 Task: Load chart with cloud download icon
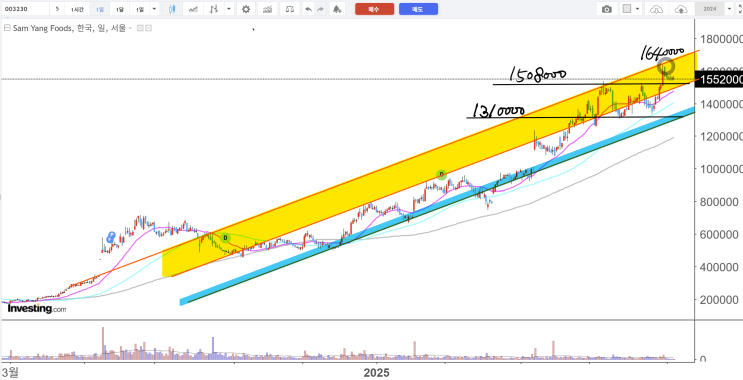(x=656, y=9)
